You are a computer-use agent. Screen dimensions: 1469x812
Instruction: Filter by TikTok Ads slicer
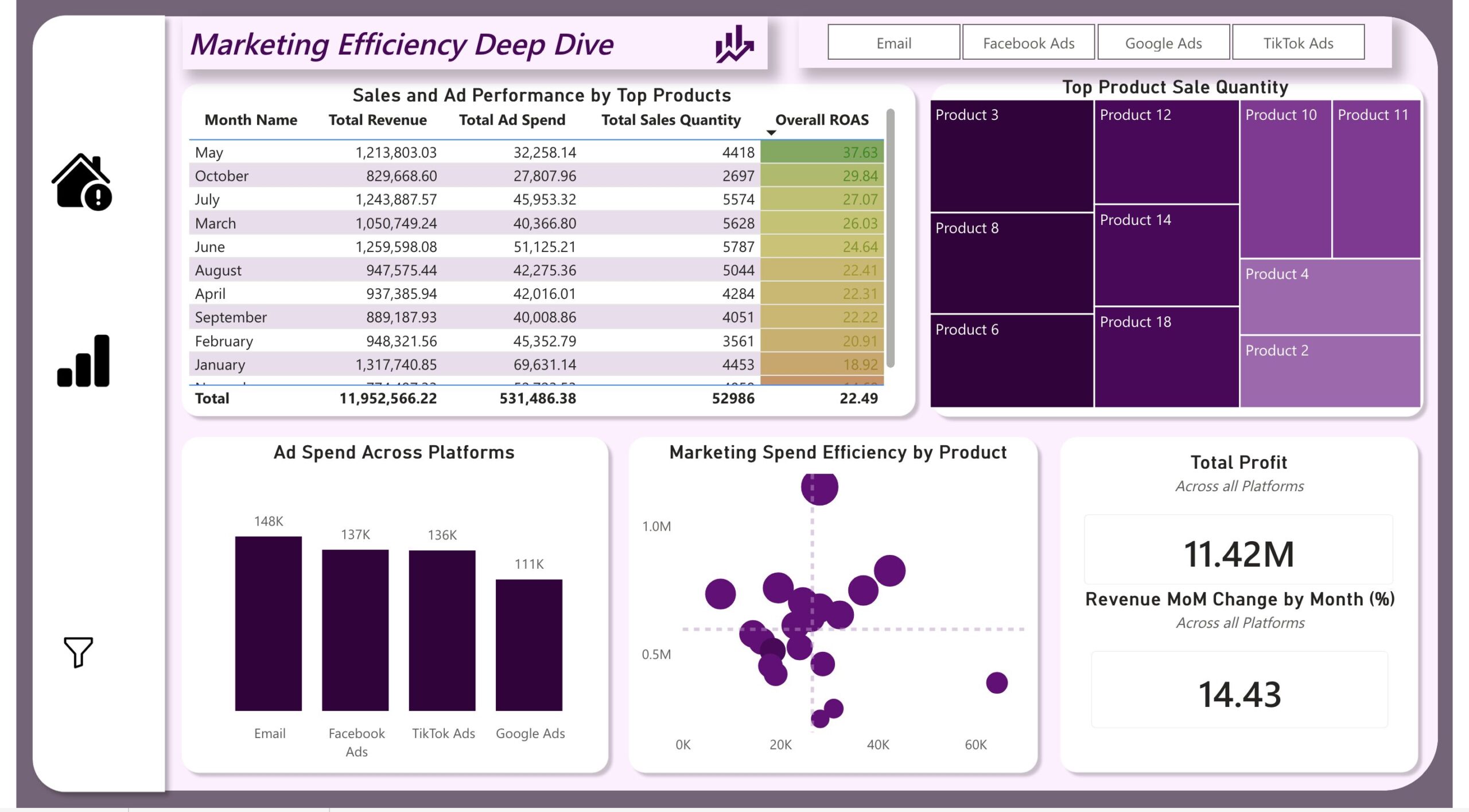1298,42
